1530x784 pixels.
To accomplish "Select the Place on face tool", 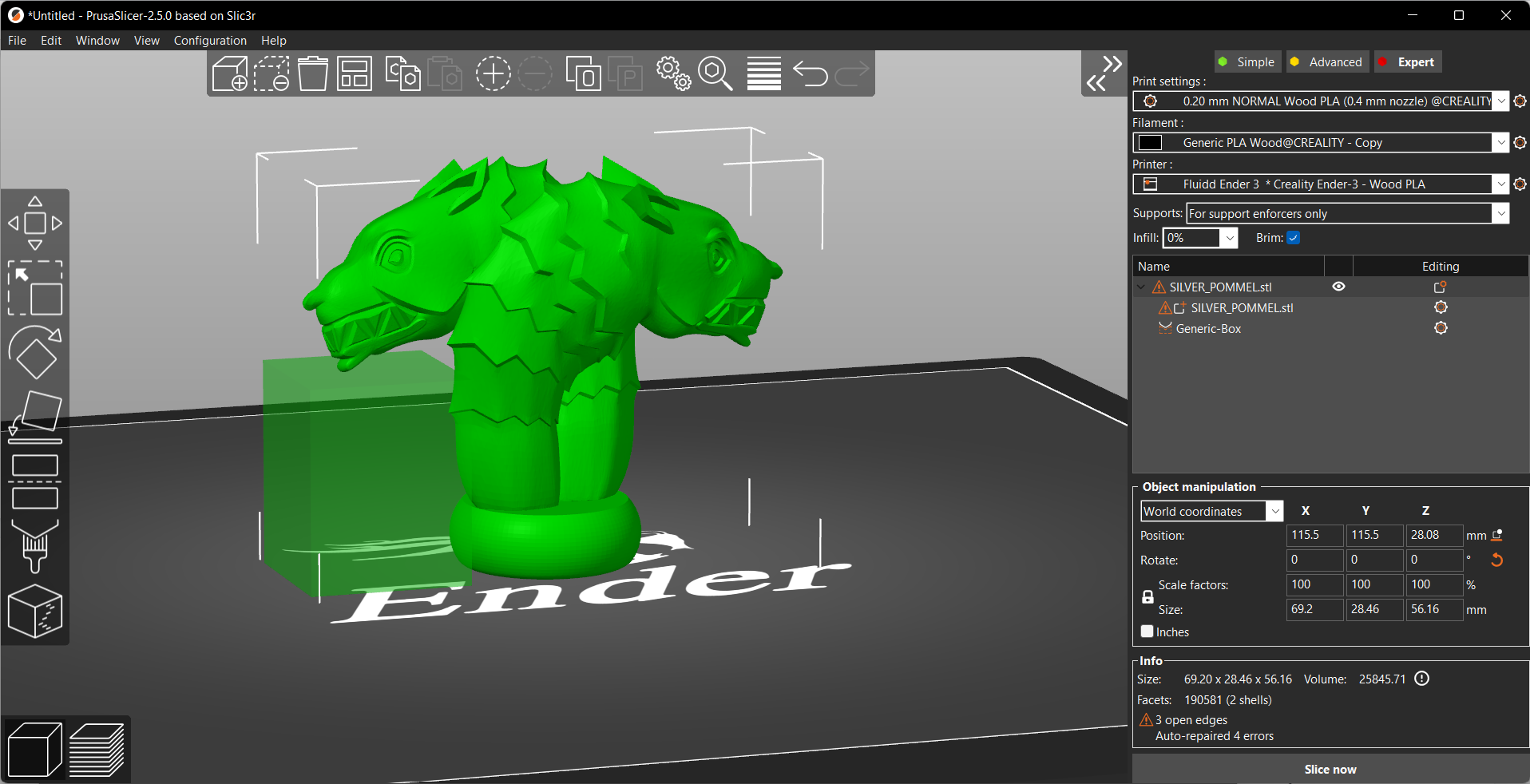I will (35, 417).
